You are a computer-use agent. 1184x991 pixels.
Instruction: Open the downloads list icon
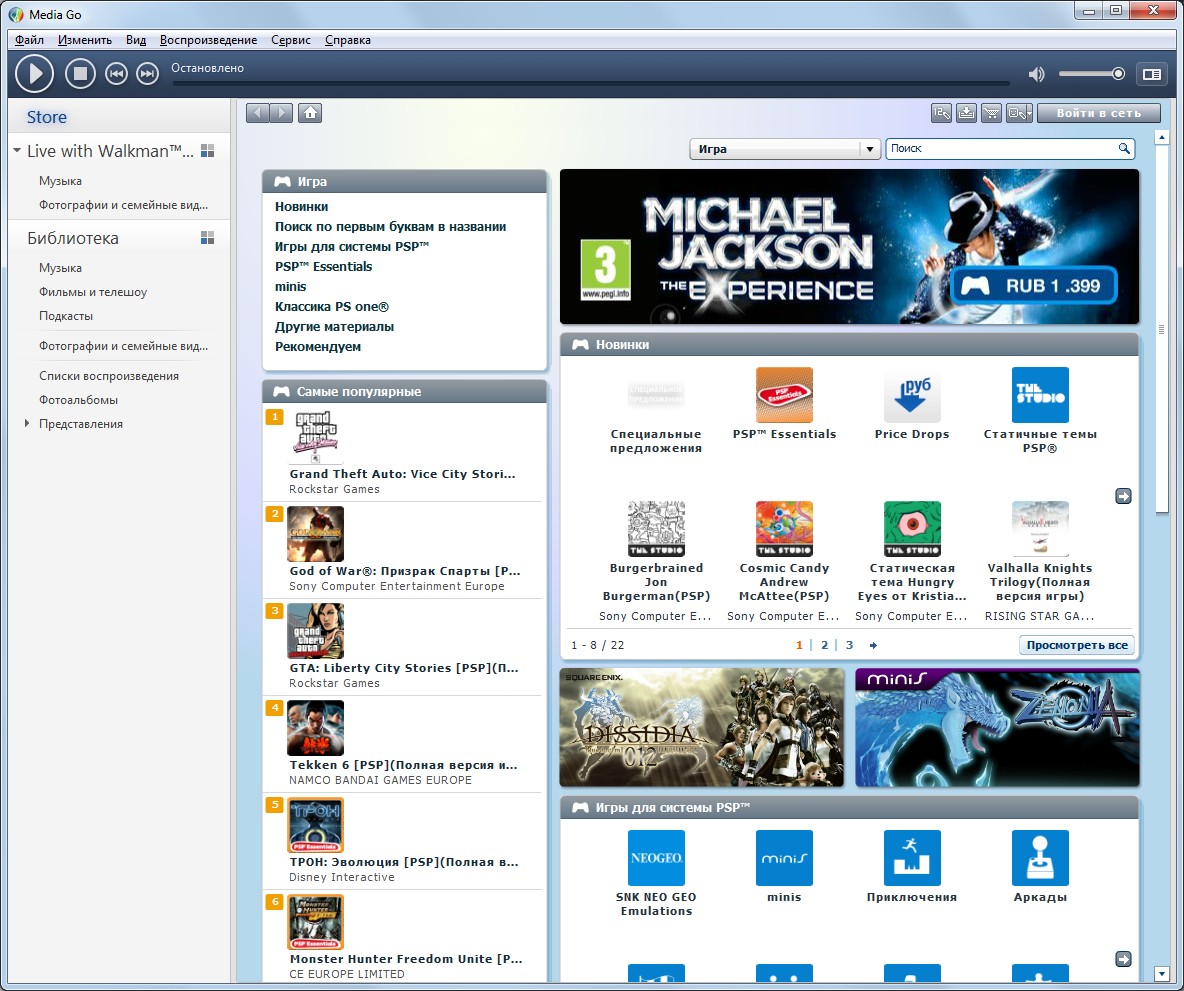coord(967,113)
